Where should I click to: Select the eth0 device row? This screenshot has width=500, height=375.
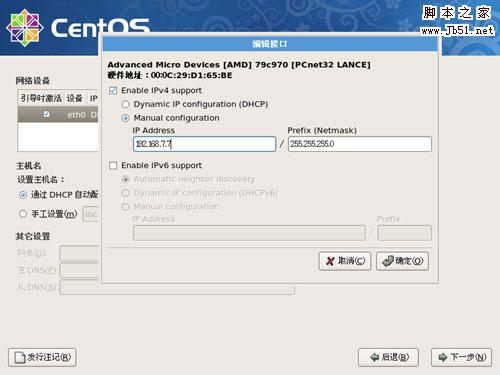point(58,115)
